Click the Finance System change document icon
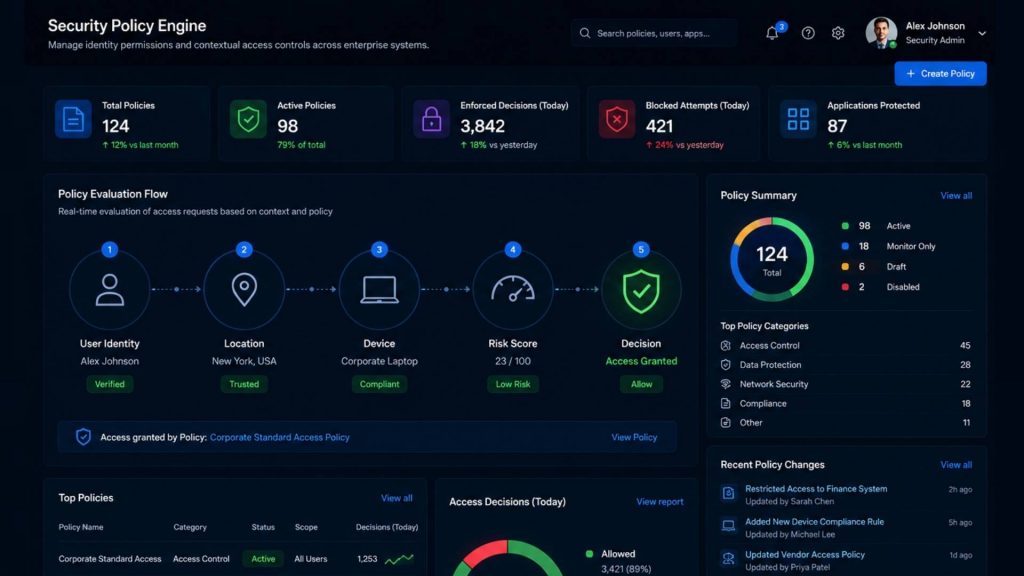The image size is (1024, 576). point(729,493)
